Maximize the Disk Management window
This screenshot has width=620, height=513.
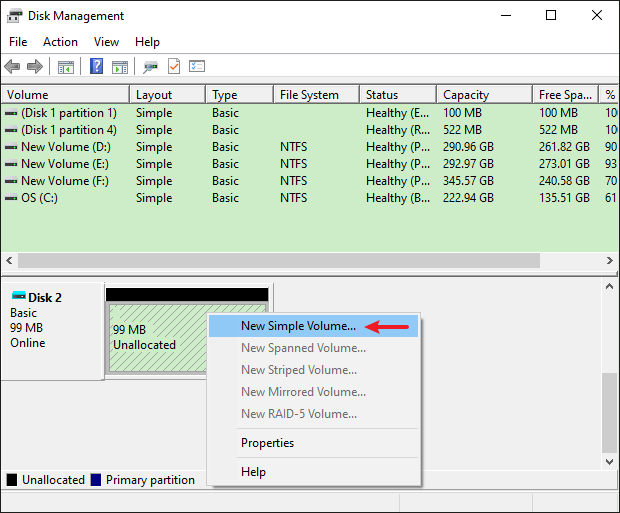(x=551, y=15)
